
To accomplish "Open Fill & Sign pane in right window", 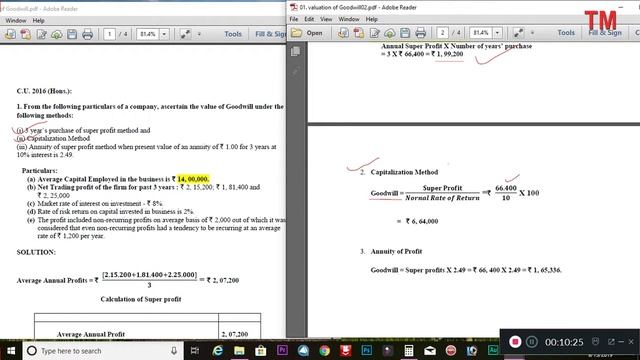I will pos(605,33).
